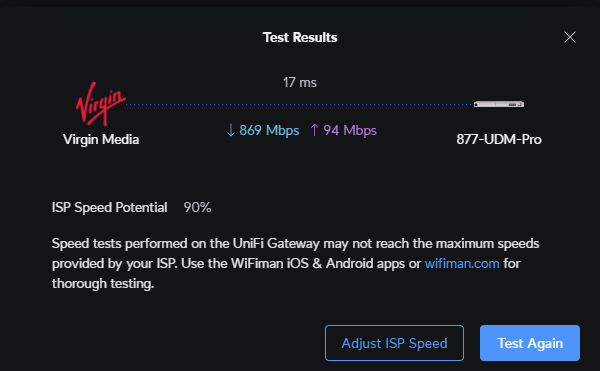Click the 17 ms latency value
The height and width of the screenshot is (371, 600).
(x=300, y=82)
